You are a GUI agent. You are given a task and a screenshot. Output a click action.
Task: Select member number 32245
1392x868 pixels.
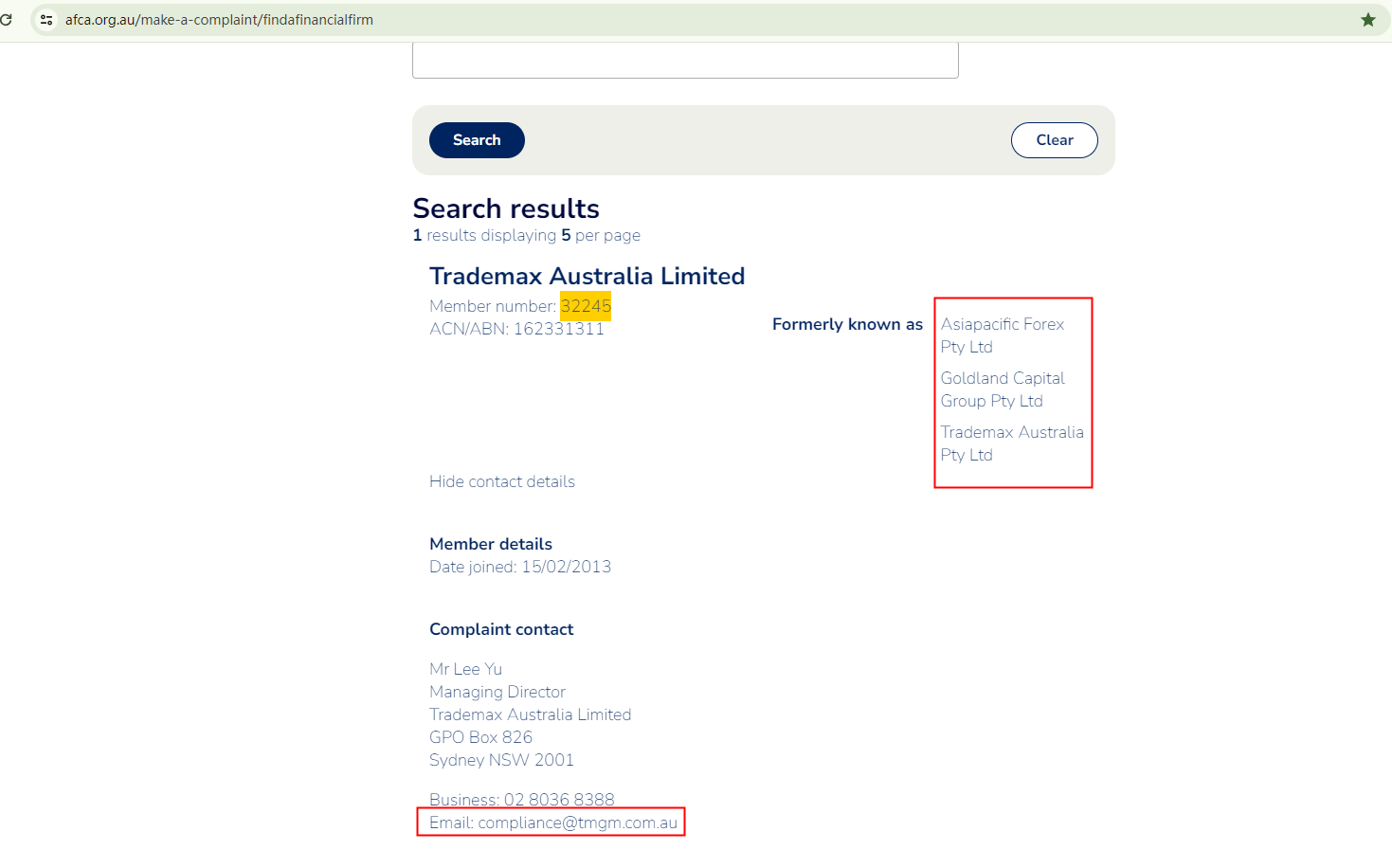[x=586, y=306]
